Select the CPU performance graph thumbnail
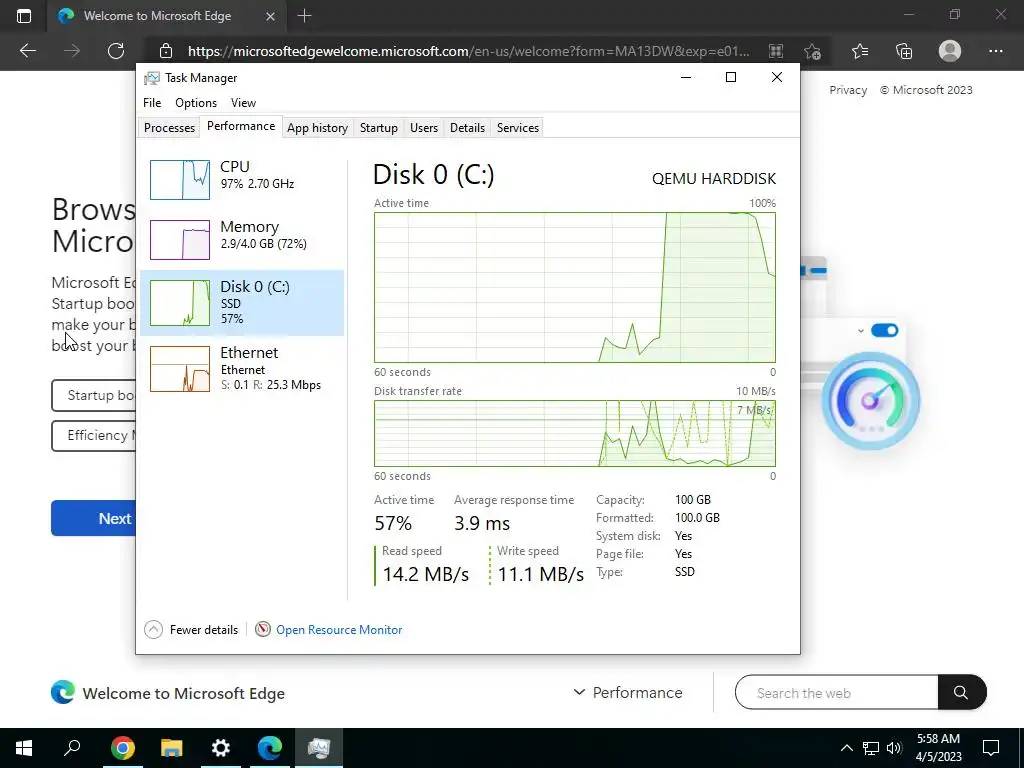 click(x=180, y=180)
